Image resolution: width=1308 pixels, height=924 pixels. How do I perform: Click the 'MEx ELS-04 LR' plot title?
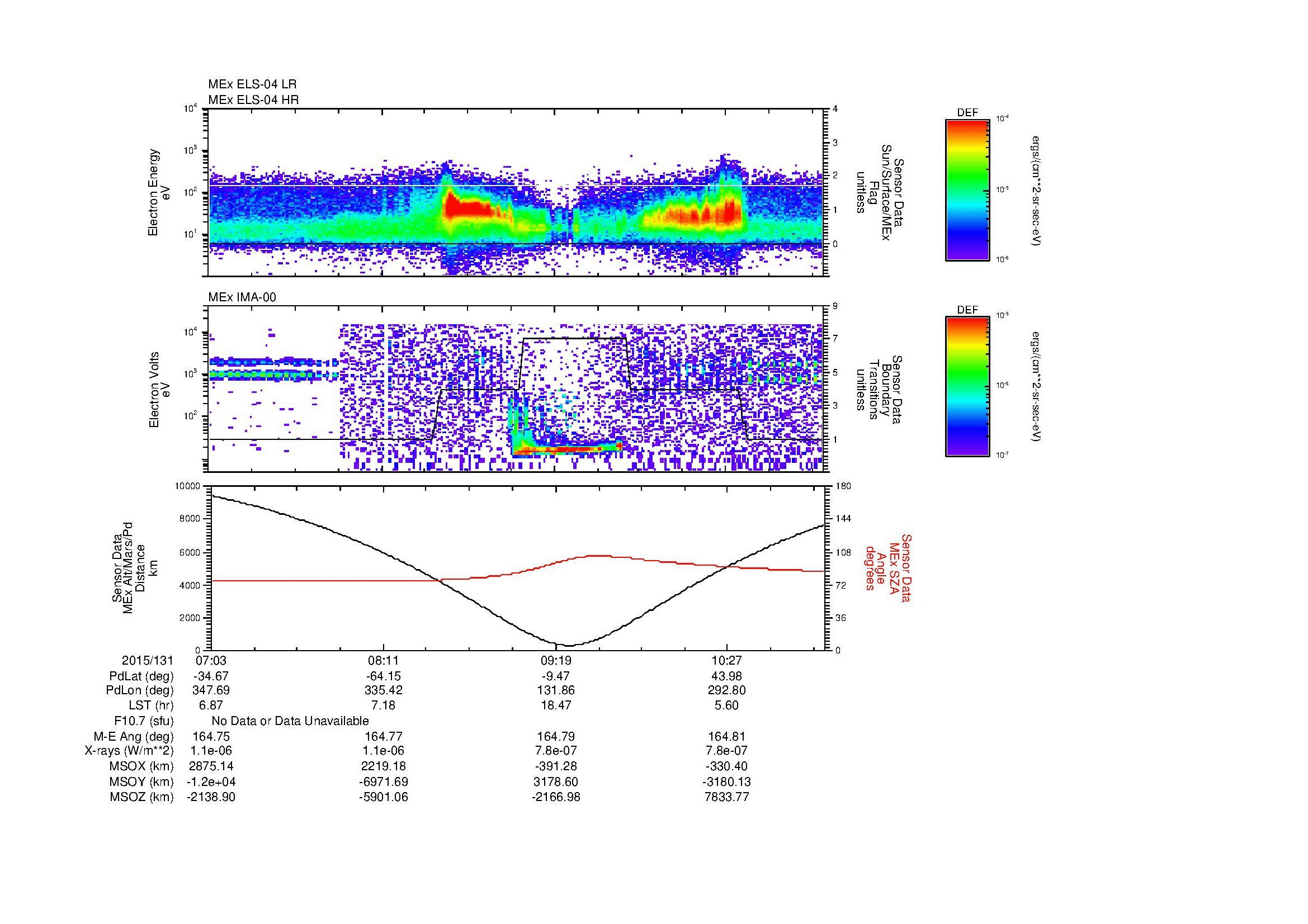click(252, 84)
